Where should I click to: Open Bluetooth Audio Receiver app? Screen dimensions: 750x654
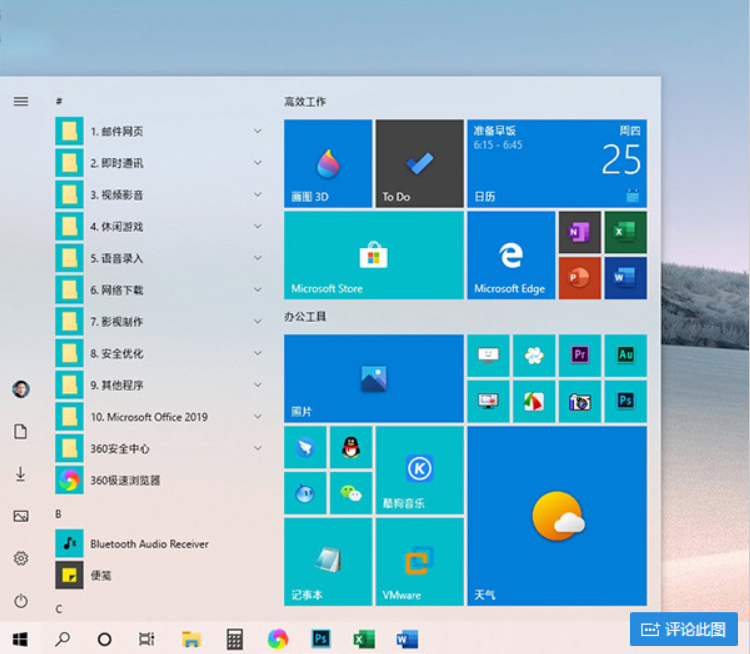(158, 543)
